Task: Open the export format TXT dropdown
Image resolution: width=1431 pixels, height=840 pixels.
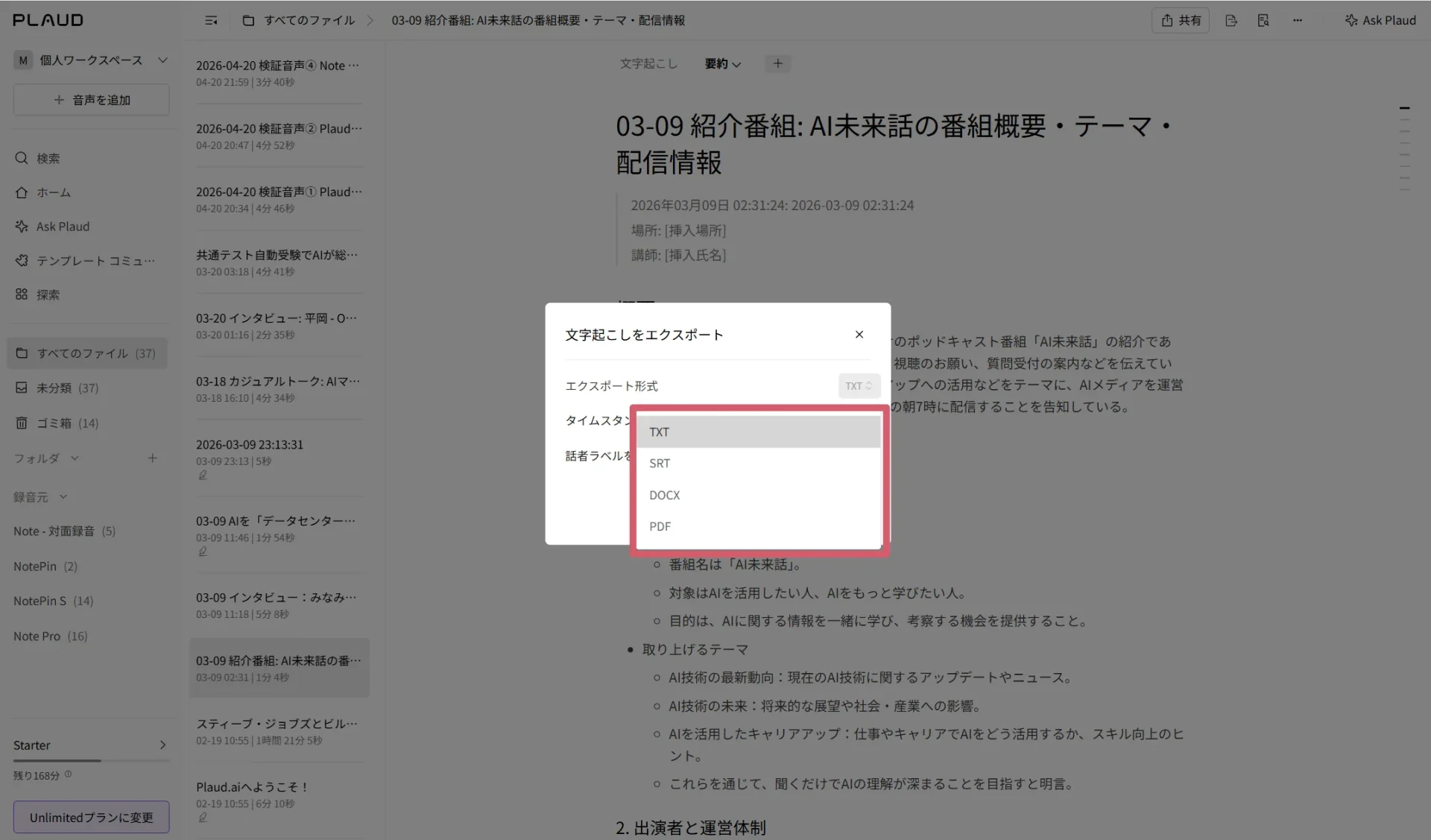Action: point(859,386)
